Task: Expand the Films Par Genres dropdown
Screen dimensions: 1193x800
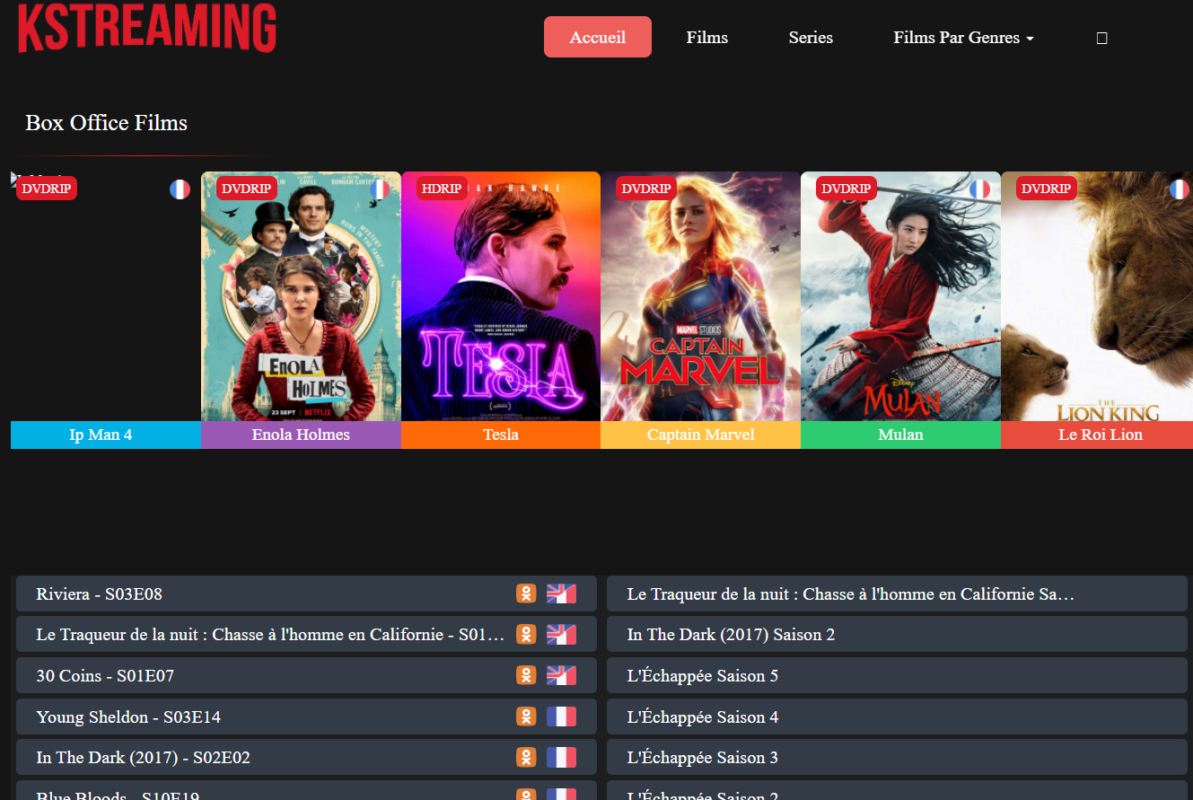Action: coord(963,37)
